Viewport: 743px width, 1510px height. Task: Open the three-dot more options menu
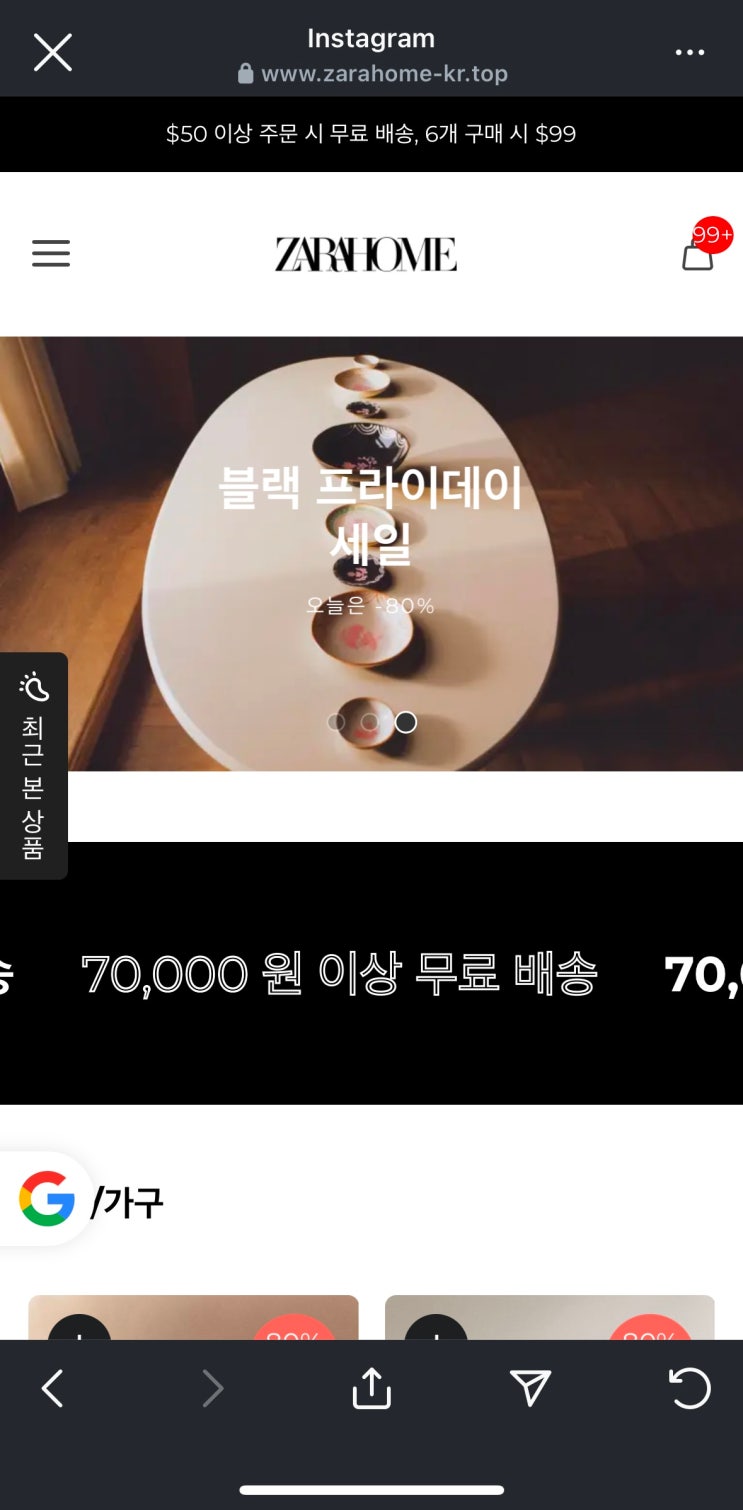pos(690,53)
